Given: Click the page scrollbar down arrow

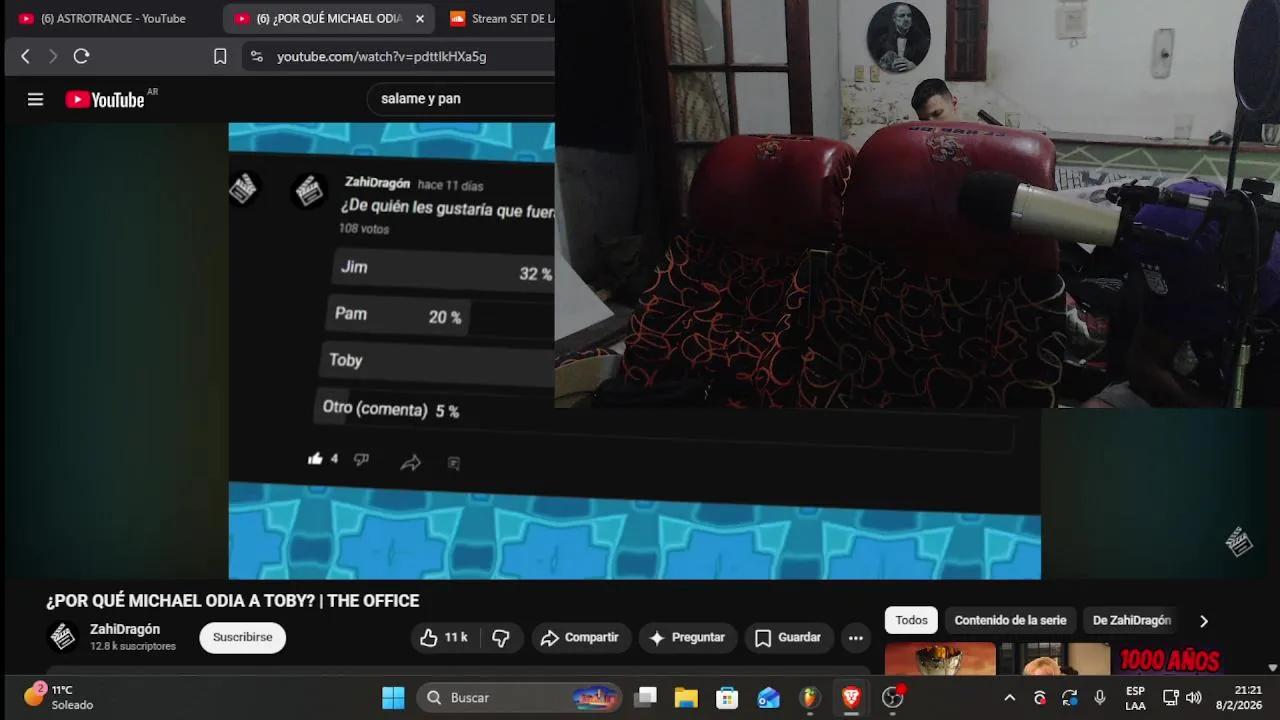Looking at the screenshot, I should pyautogui.click(x=1272, y=668).
